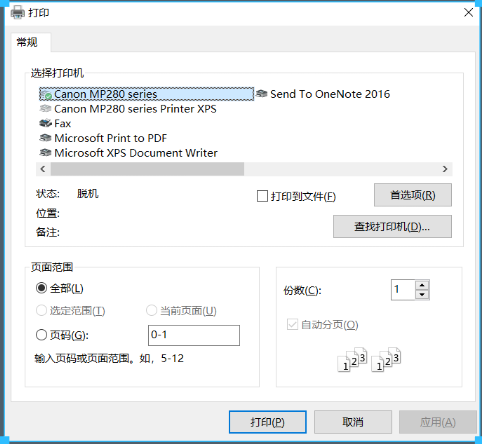Click the Fax printer icon
Screen dimensions: 482x444
pos(45,123)
